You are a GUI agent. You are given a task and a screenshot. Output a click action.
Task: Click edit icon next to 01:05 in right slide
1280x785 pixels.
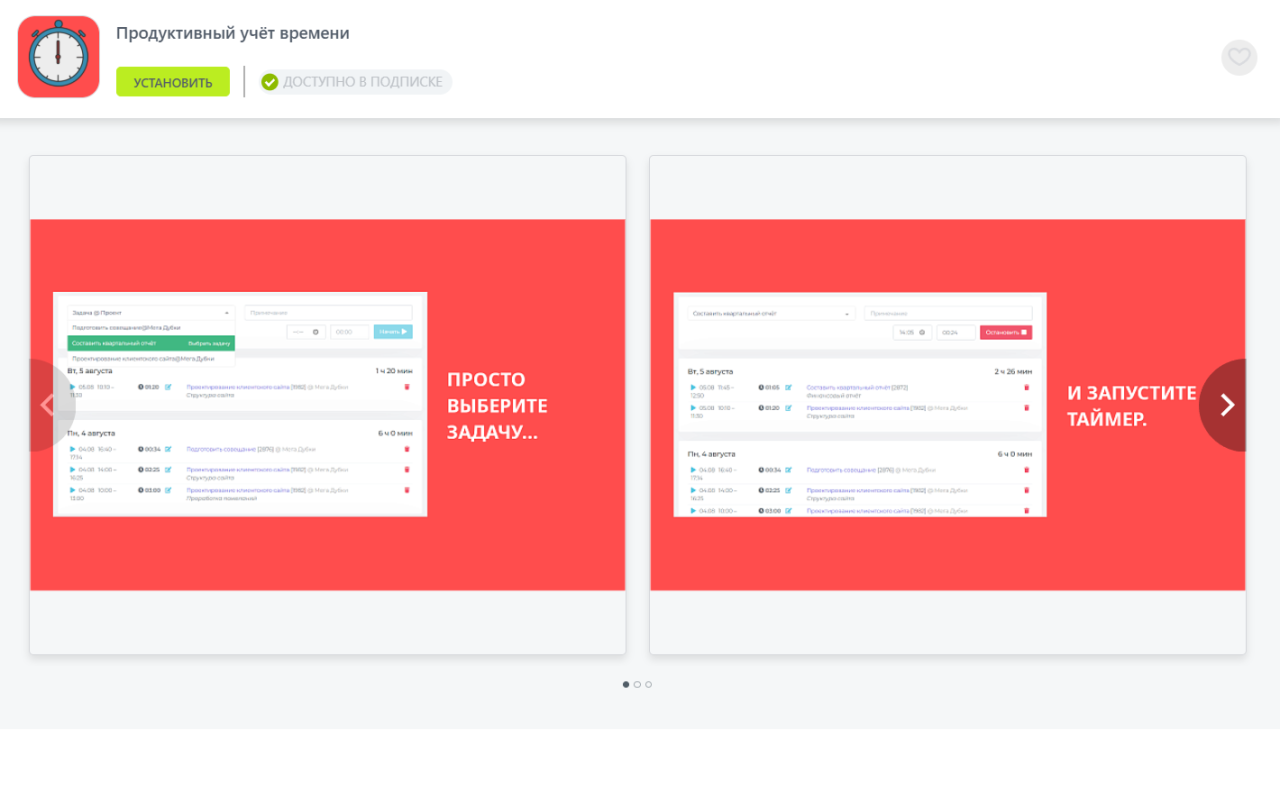pyautogui.click(x=788, y=387)
